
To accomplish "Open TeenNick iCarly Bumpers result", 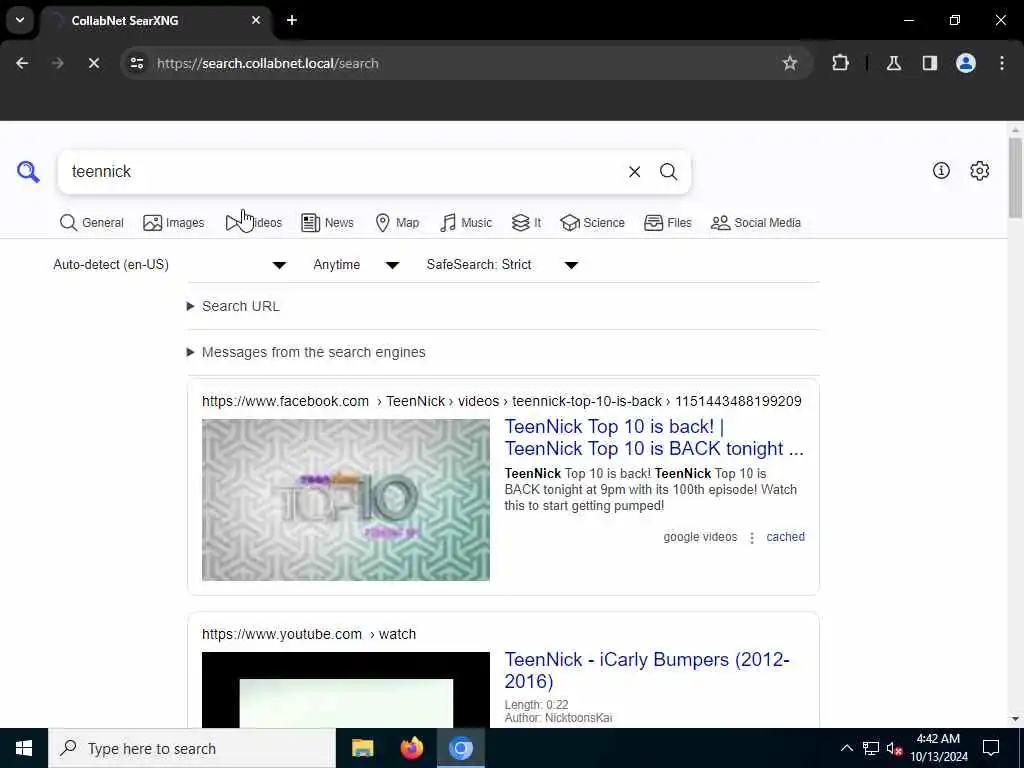I will [x=647, y=670].
